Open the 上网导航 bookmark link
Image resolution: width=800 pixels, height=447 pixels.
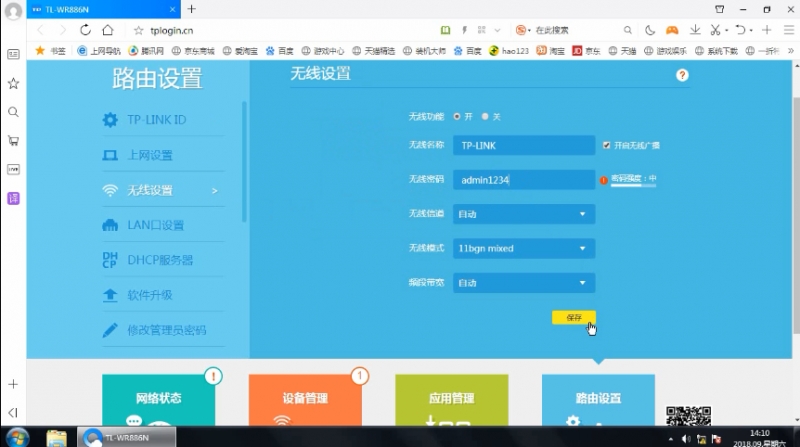click(x=99, y=51)
